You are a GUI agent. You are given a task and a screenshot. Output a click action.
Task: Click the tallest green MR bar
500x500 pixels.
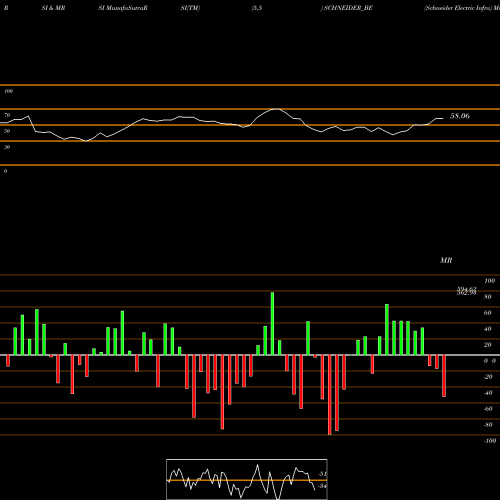coord(272,323)
